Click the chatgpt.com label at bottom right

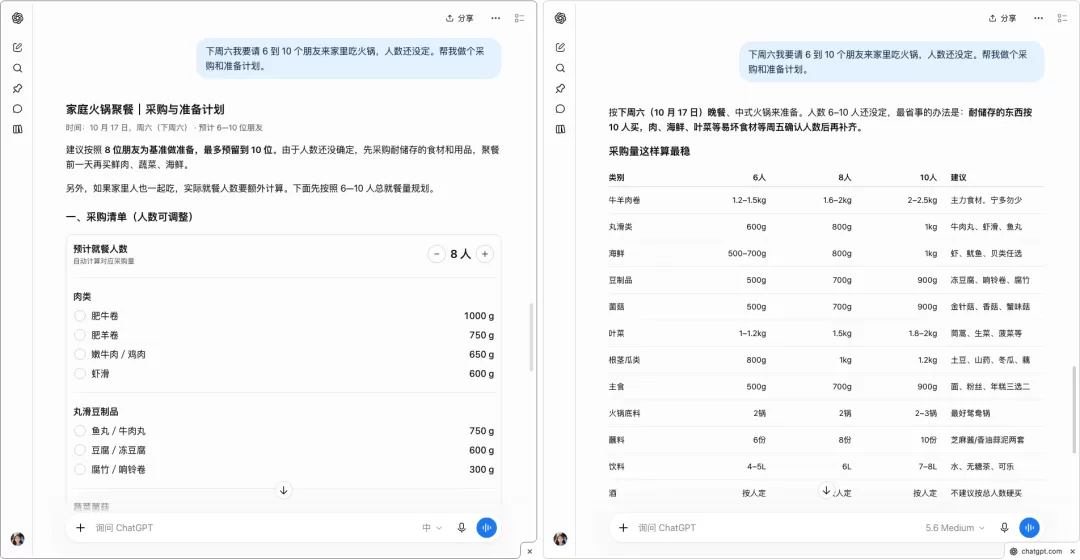click(x=1041, y=551)
